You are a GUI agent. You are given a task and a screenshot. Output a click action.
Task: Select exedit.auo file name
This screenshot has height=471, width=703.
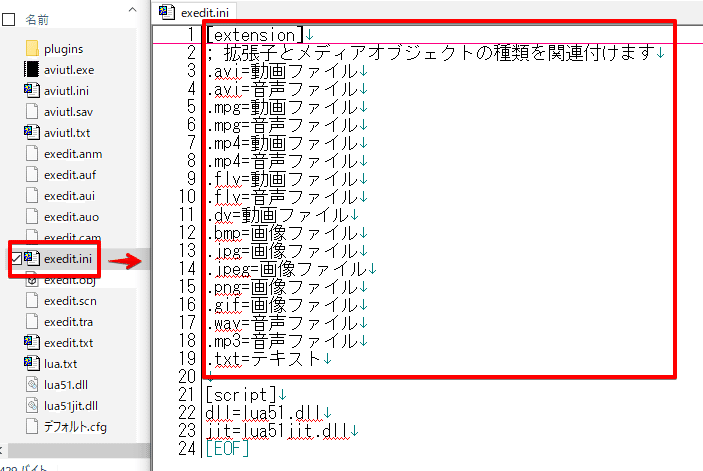(x=71, y=217)
